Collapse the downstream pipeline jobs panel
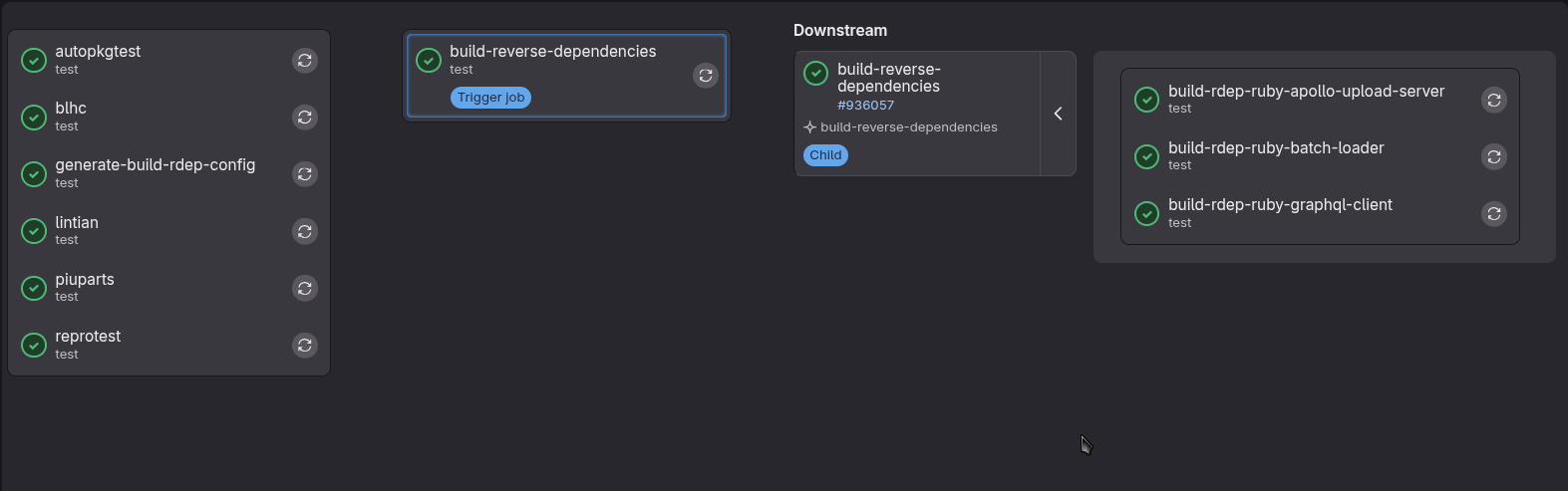The image size is (1568, 491). tap(1058, 114)
